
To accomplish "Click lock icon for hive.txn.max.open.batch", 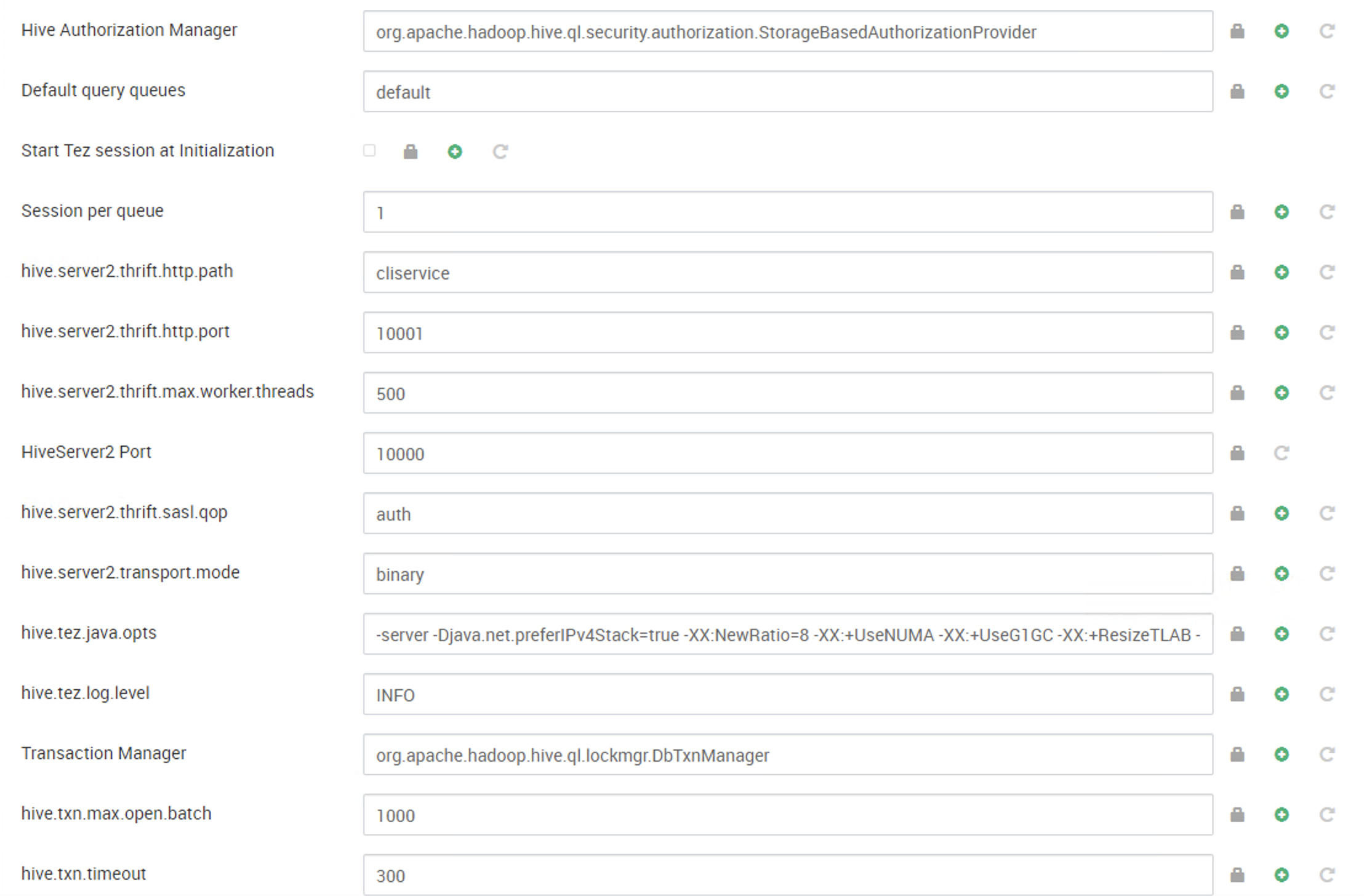I will (1237, 815).
